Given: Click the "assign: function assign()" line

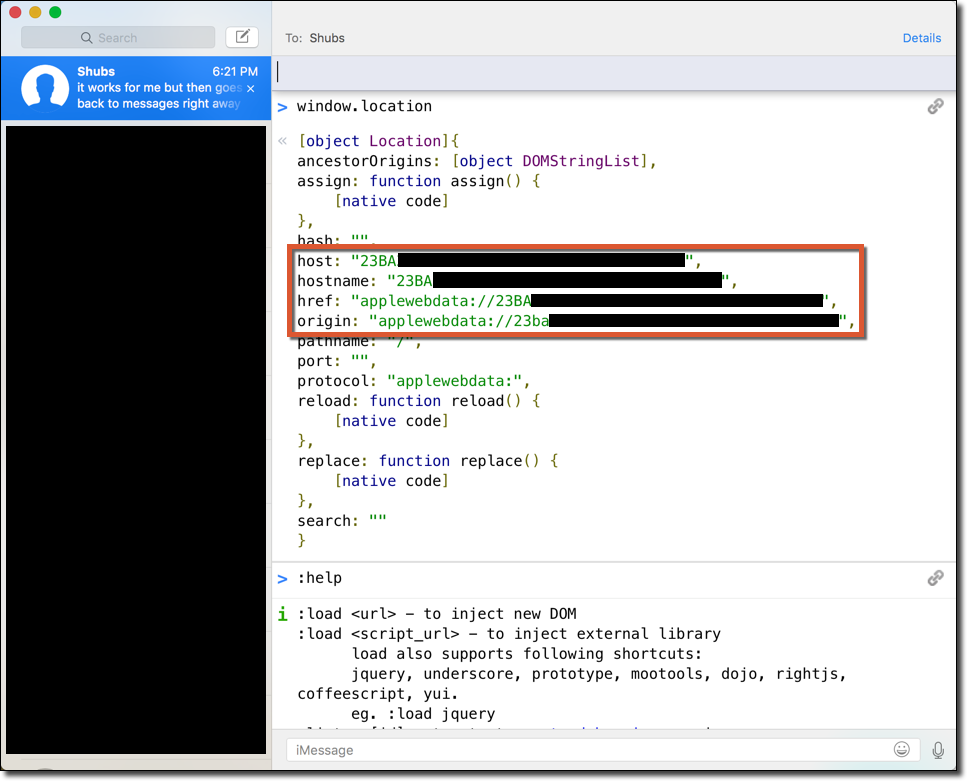Looking at the screenshot, I should point(419,181).
